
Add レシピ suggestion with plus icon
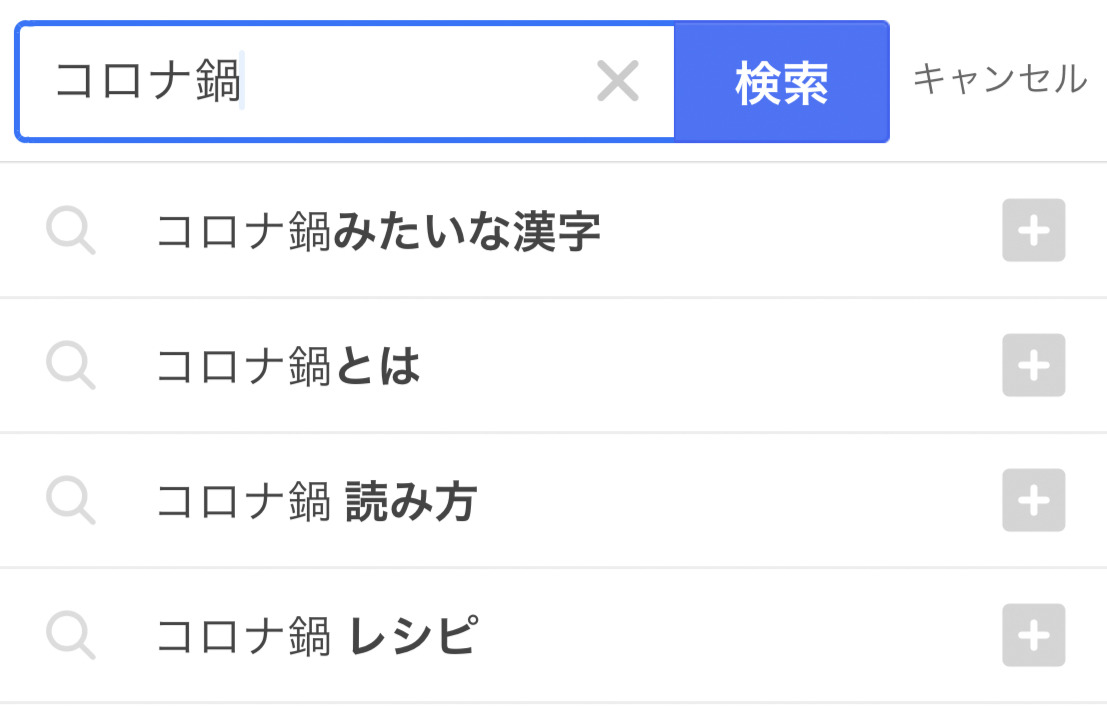coord(1033,636)
